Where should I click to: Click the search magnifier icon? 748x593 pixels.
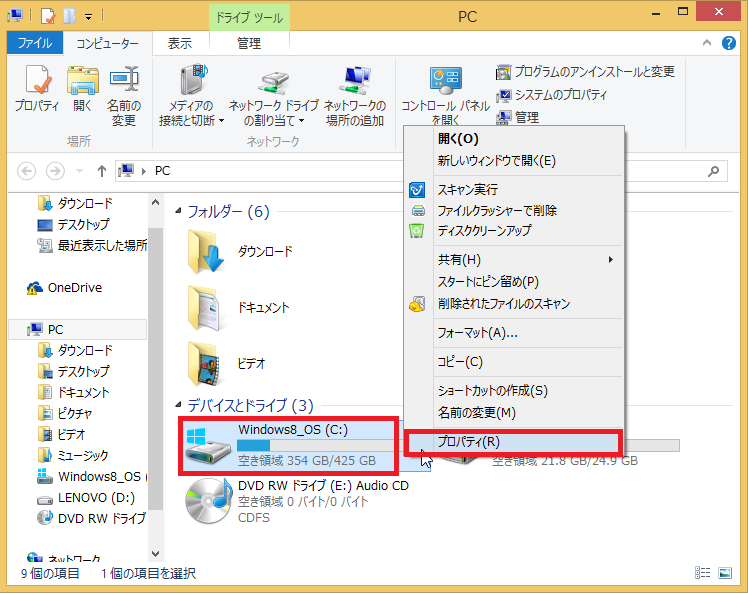tap(713, 171)
